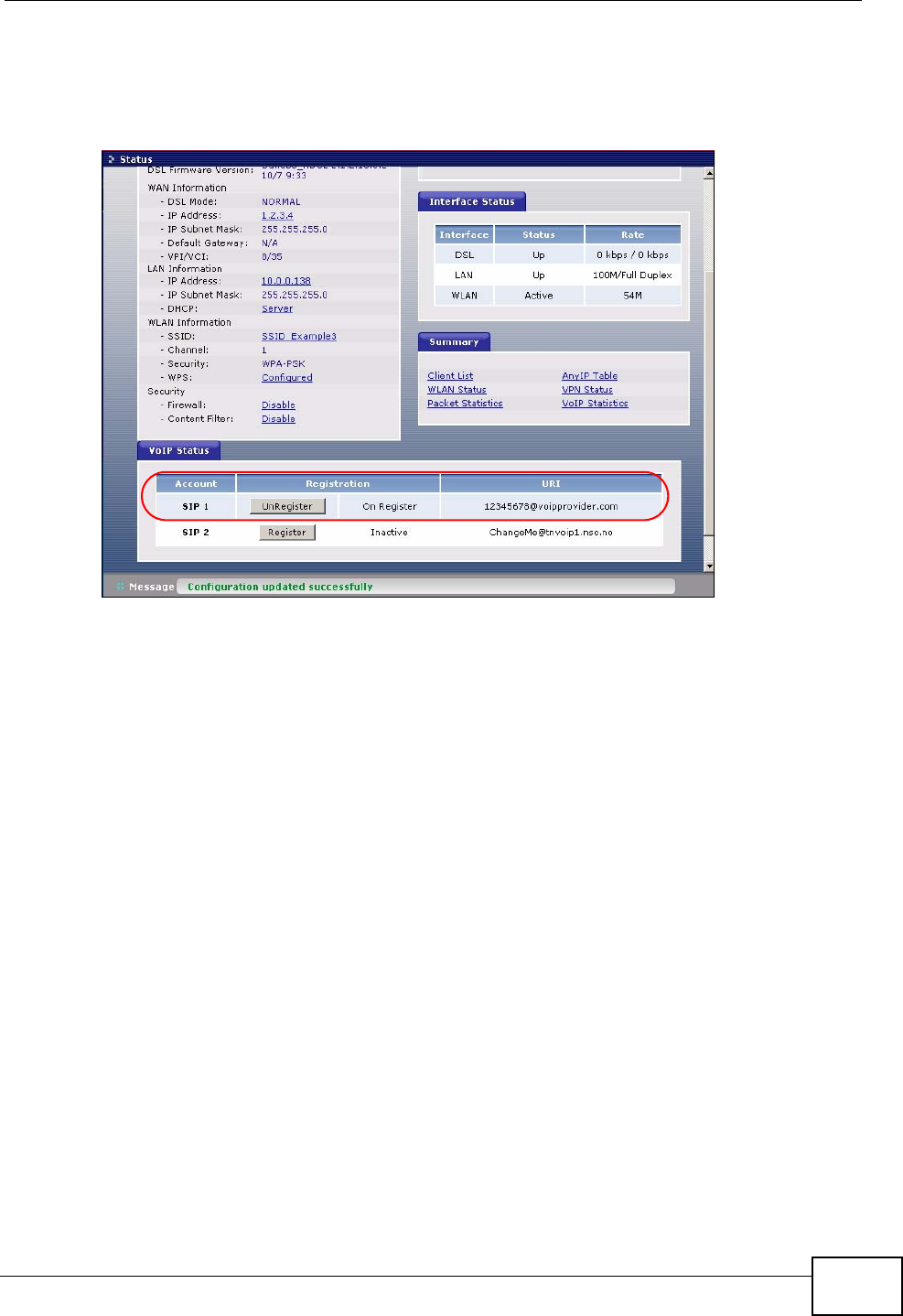Click the URI column header
Viewport: 903px width, 1316px height.
pos(551,483)
